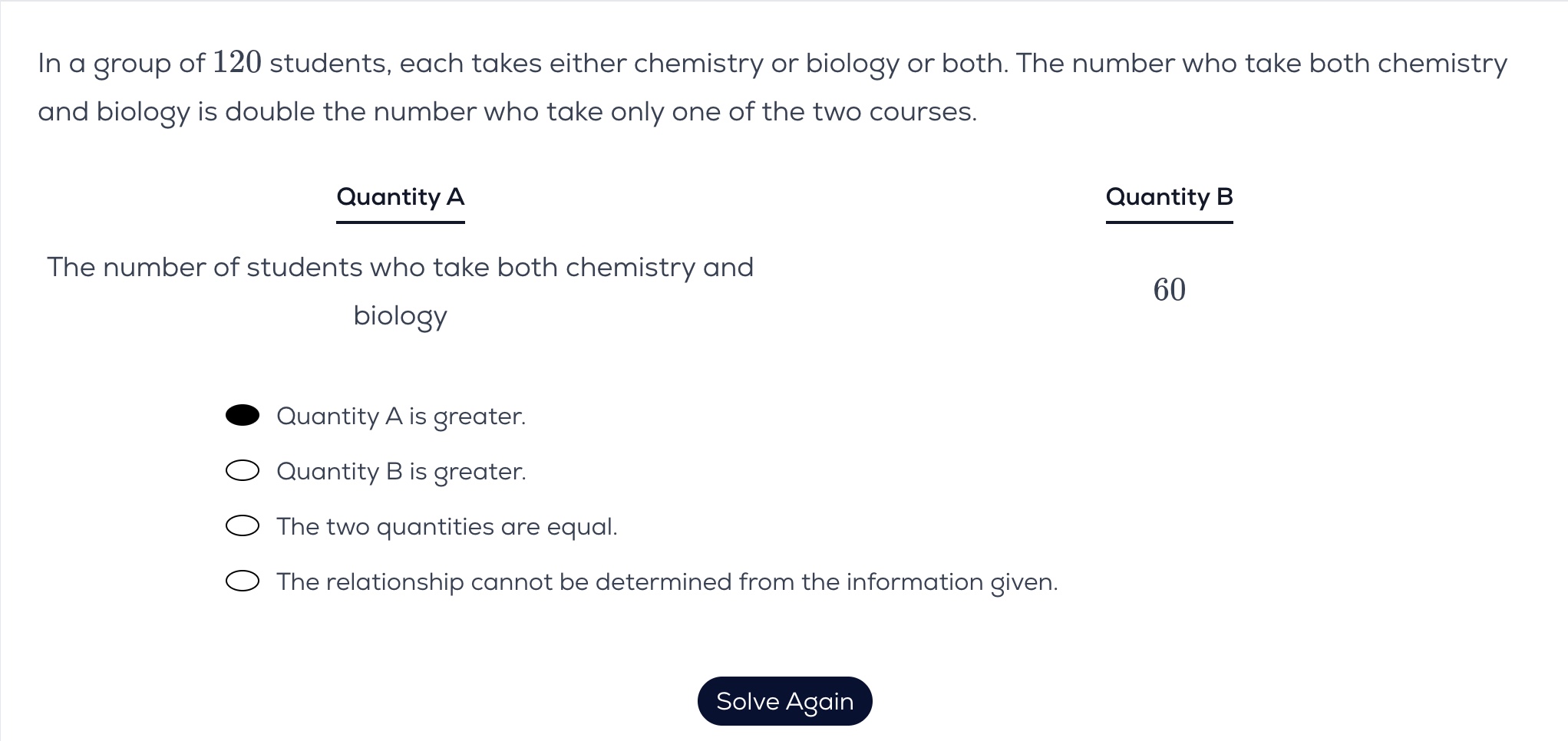This screenshot has height=741, width=1568.
Task: Click the number 120 in the question
Action: (x=237, y=63)
